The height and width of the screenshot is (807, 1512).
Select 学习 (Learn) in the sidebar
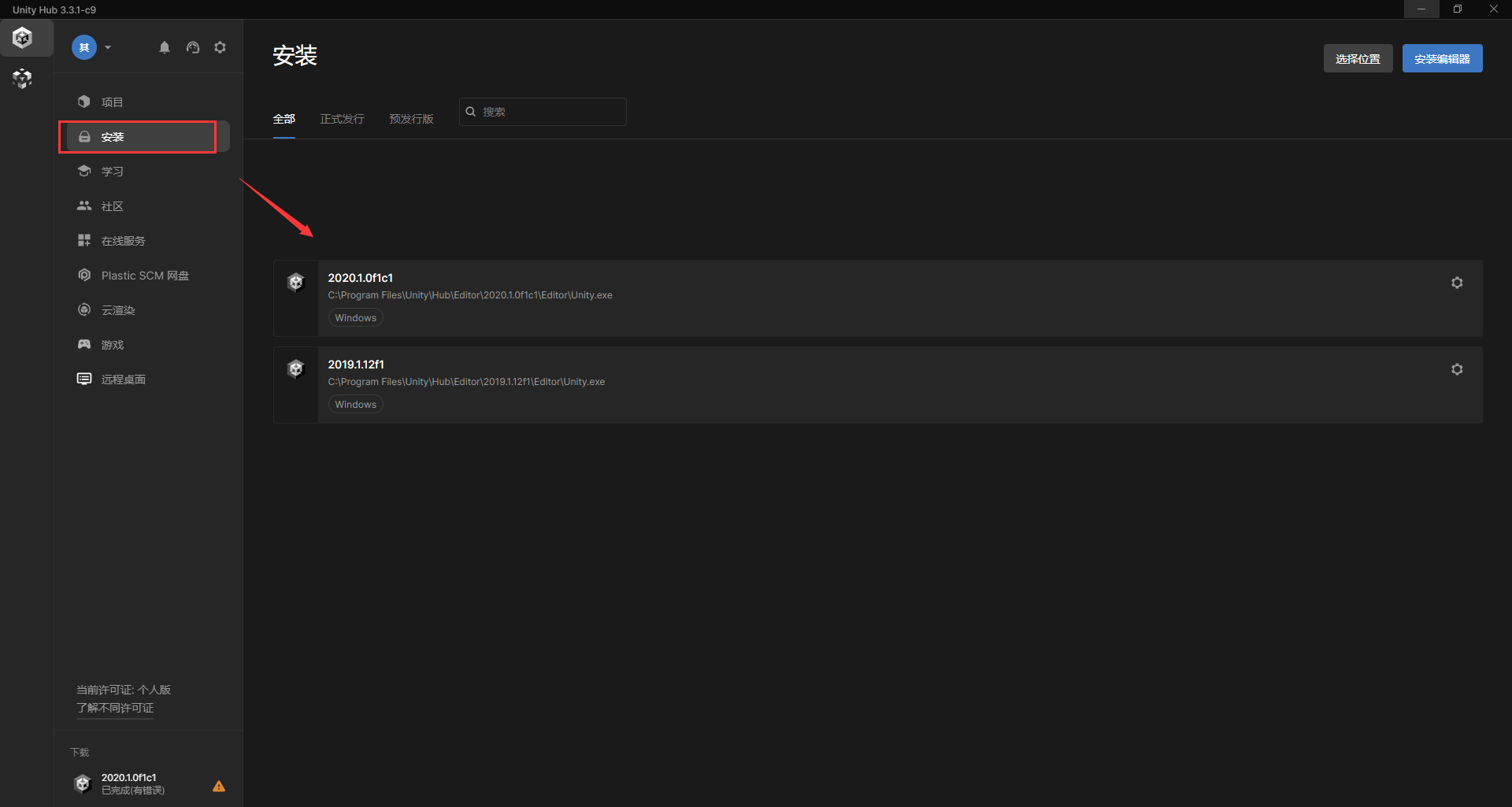coord(112,172)
